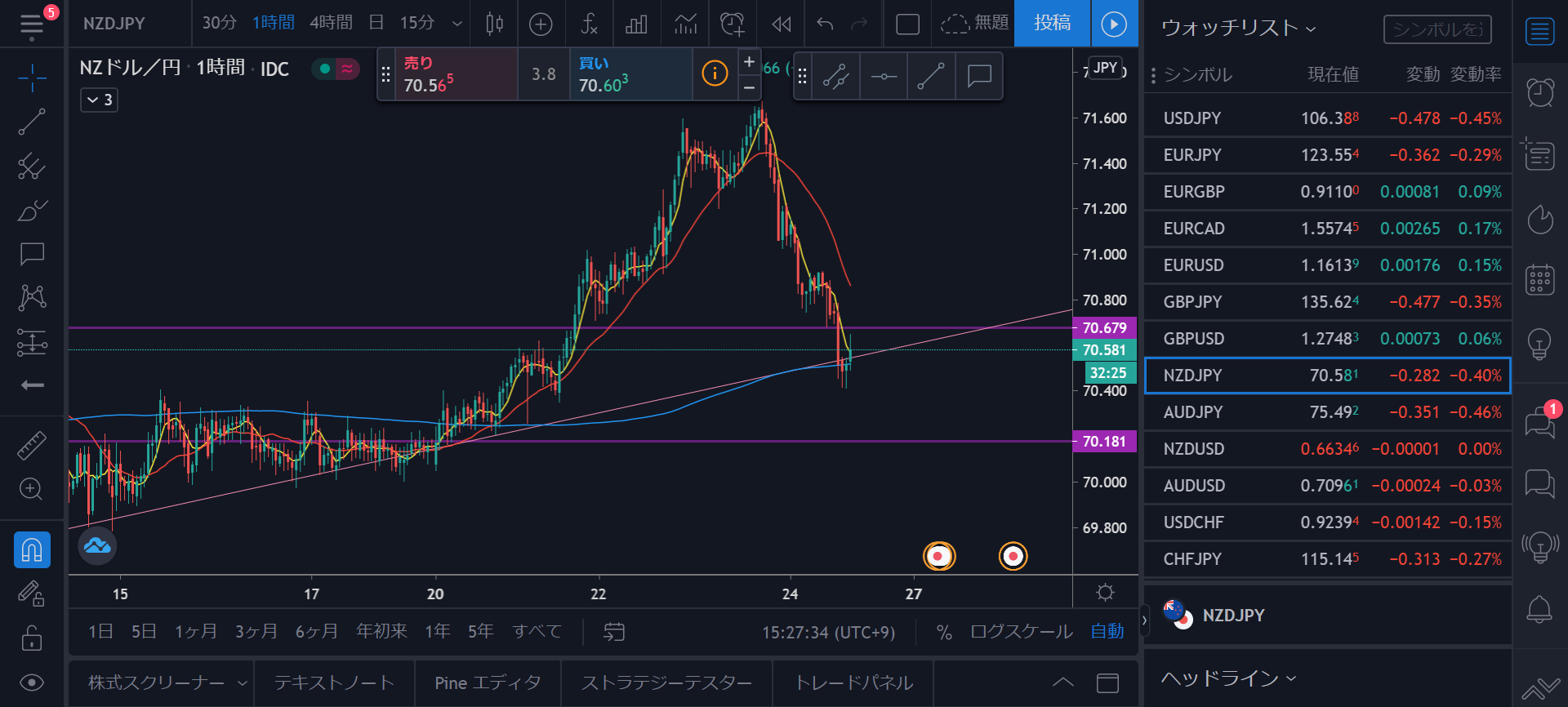This screenshot has height=707, width=1568.
Task: Select EURGBP in the watchlist
Action: (1328, 192)
